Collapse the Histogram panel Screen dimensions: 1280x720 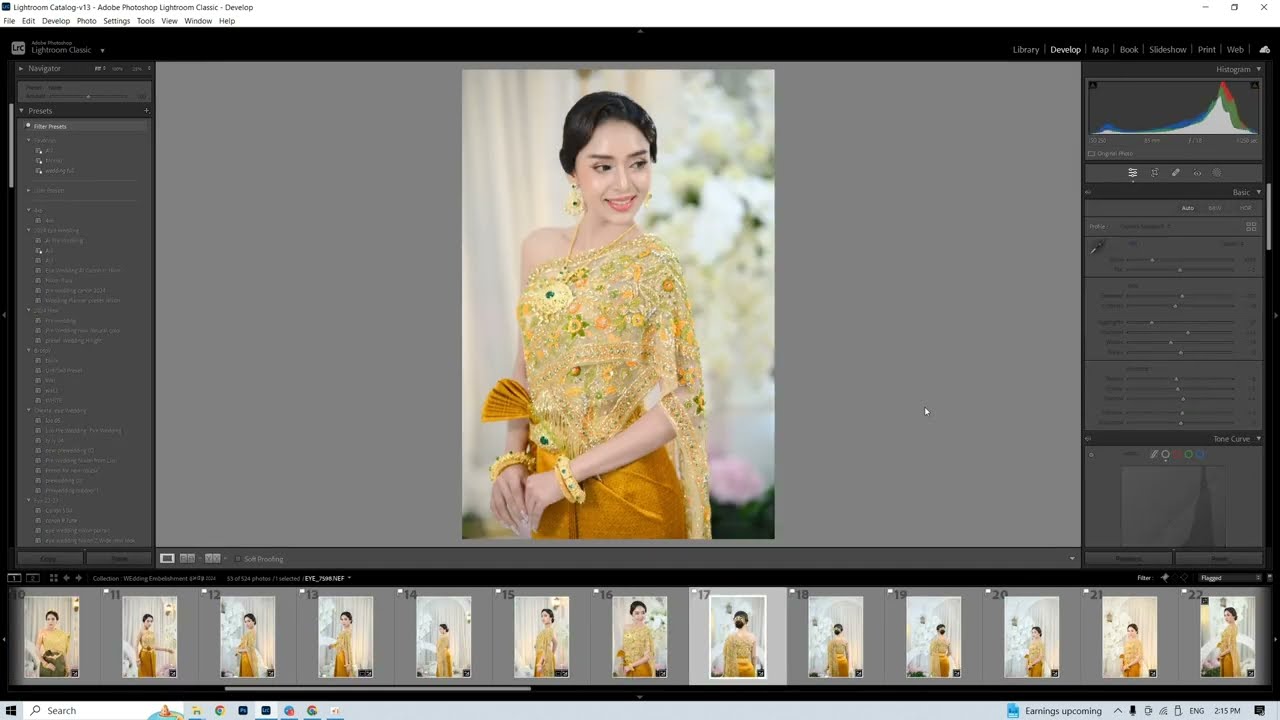click(1258, 69)
